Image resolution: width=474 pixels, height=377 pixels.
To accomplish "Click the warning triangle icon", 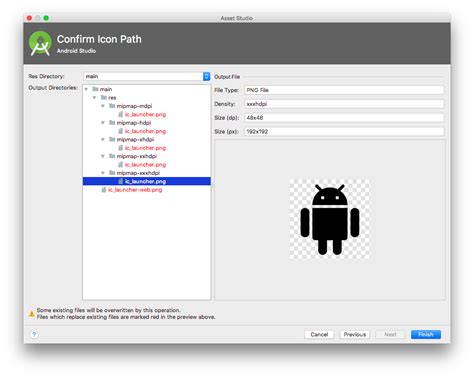I will (32, 314).
